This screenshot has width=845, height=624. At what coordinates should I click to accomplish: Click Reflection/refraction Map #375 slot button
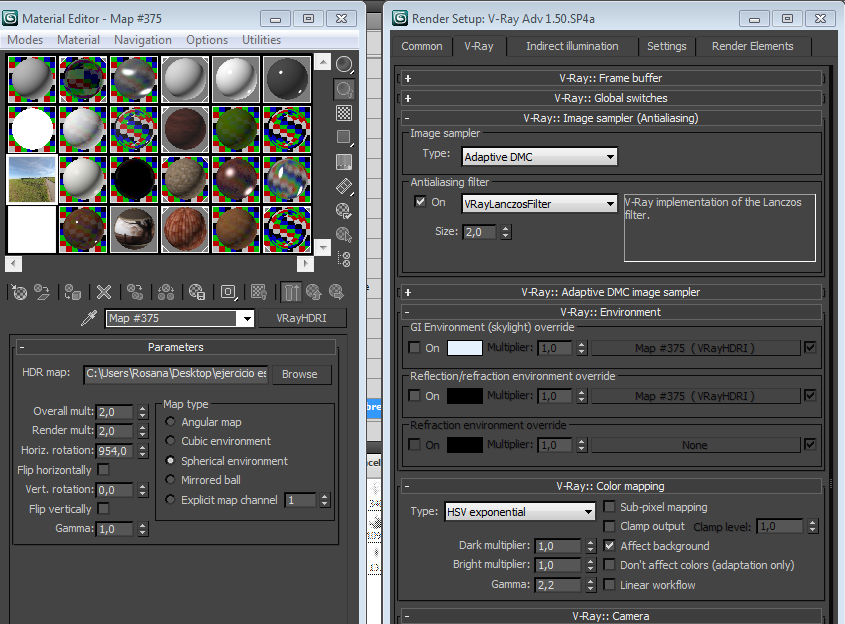coord(695,396)
